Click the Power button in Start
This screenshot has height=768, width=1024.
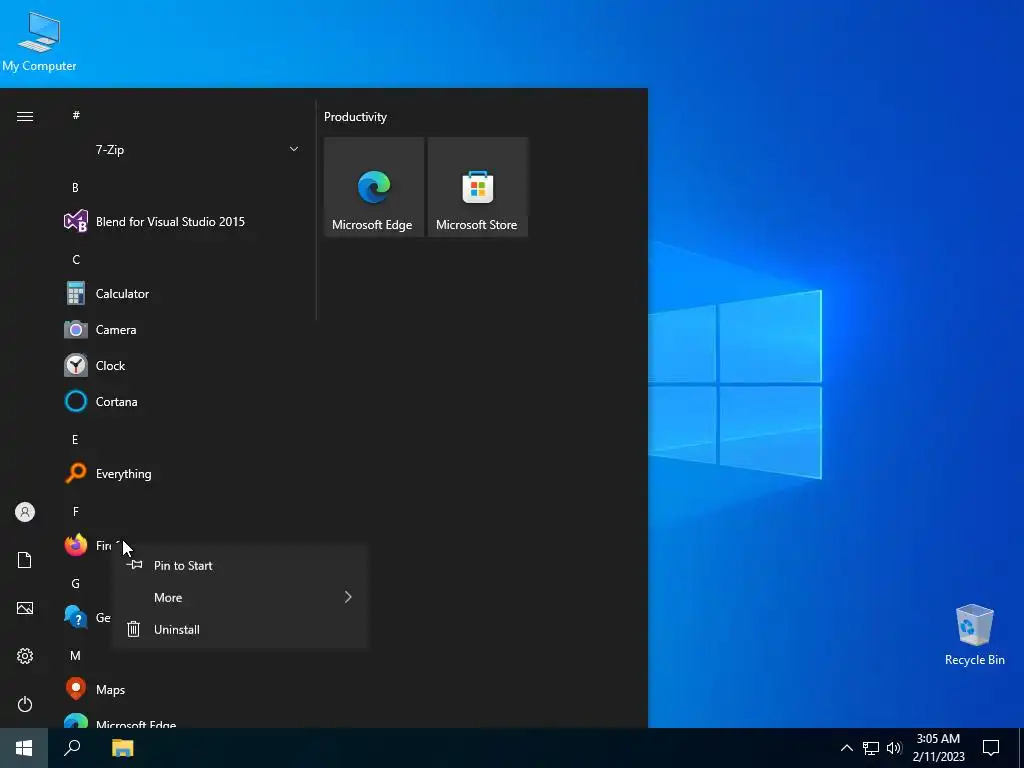point(25,704)
